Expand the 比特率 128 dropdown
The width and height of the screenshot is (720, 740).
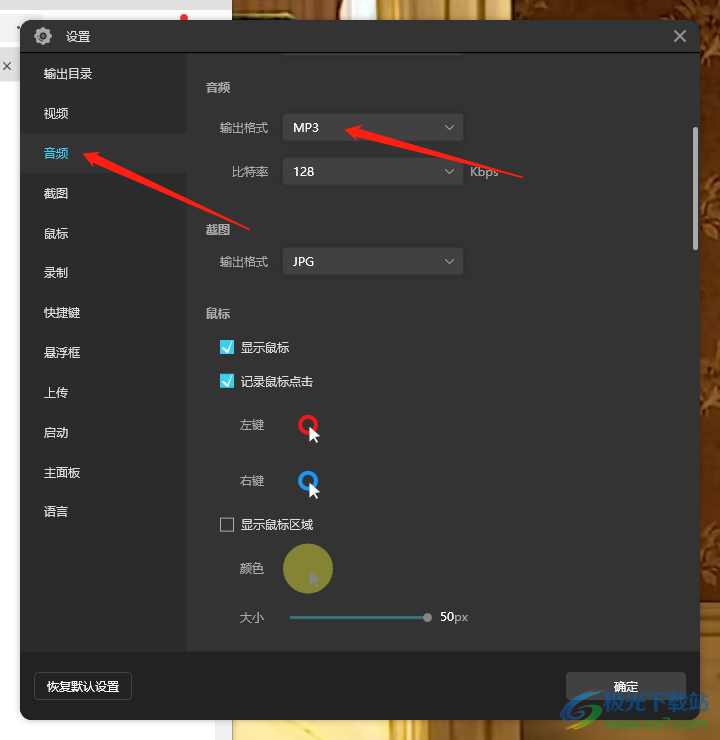pos(373,171)
